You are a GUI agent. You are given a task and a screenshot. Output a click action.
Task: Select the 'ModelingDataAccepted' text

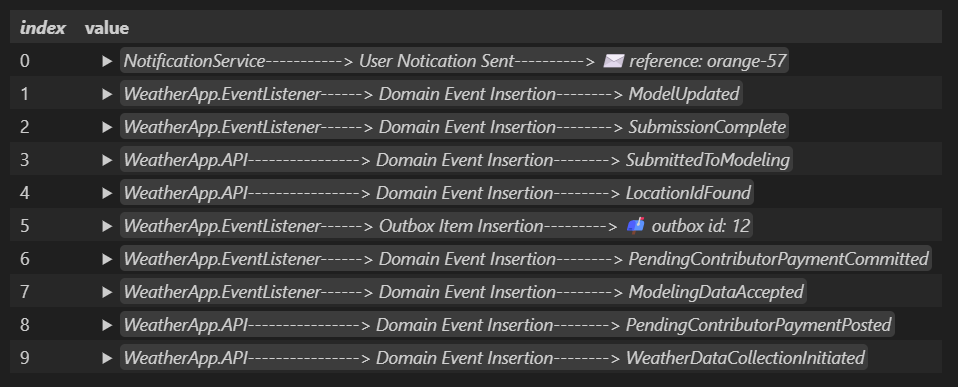point(716,292)
